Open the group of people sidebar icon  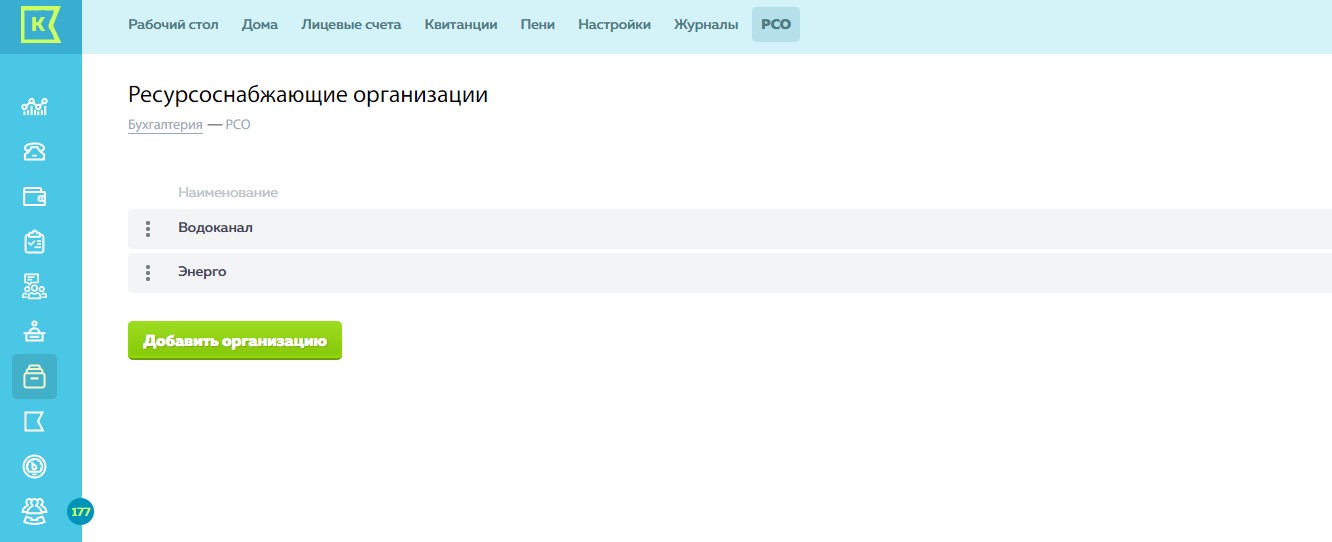coord(34,511)
